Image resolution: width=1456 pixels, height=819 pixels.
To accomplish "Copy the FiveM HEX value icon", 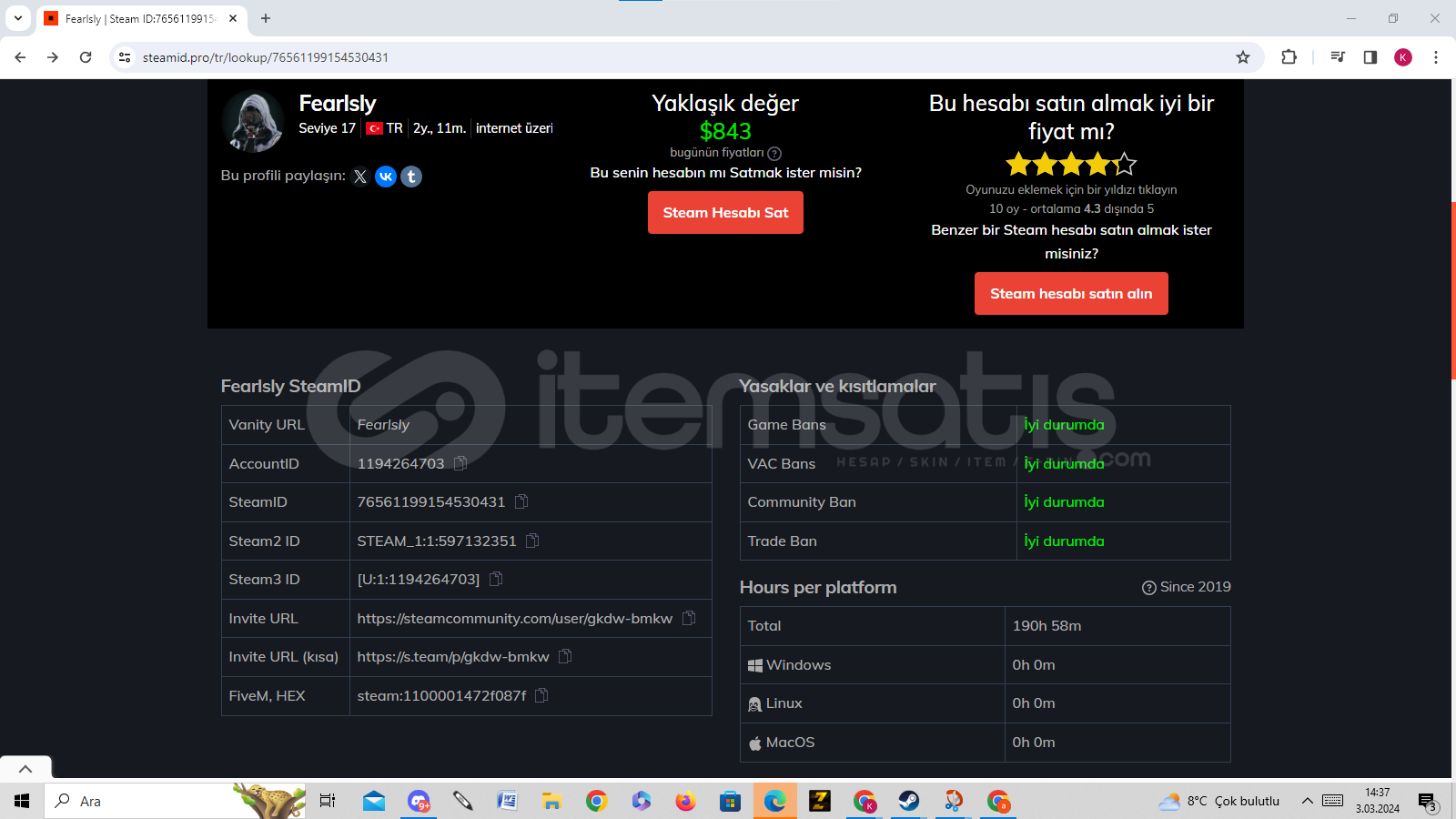I will [x=541, y=695].
